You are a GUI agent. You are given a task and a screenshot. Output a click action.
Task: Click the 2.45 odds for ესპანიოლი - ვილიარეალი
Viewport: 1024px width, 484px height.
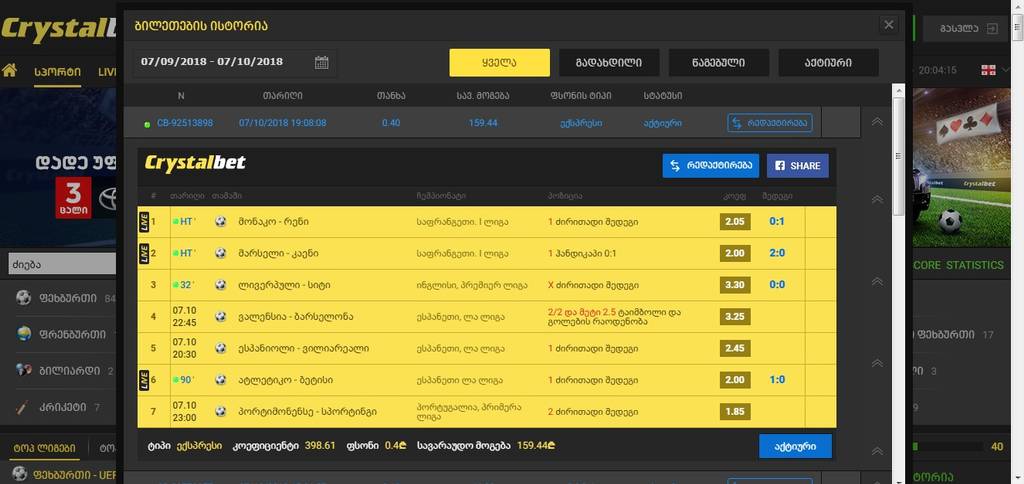tap(735, 348)
